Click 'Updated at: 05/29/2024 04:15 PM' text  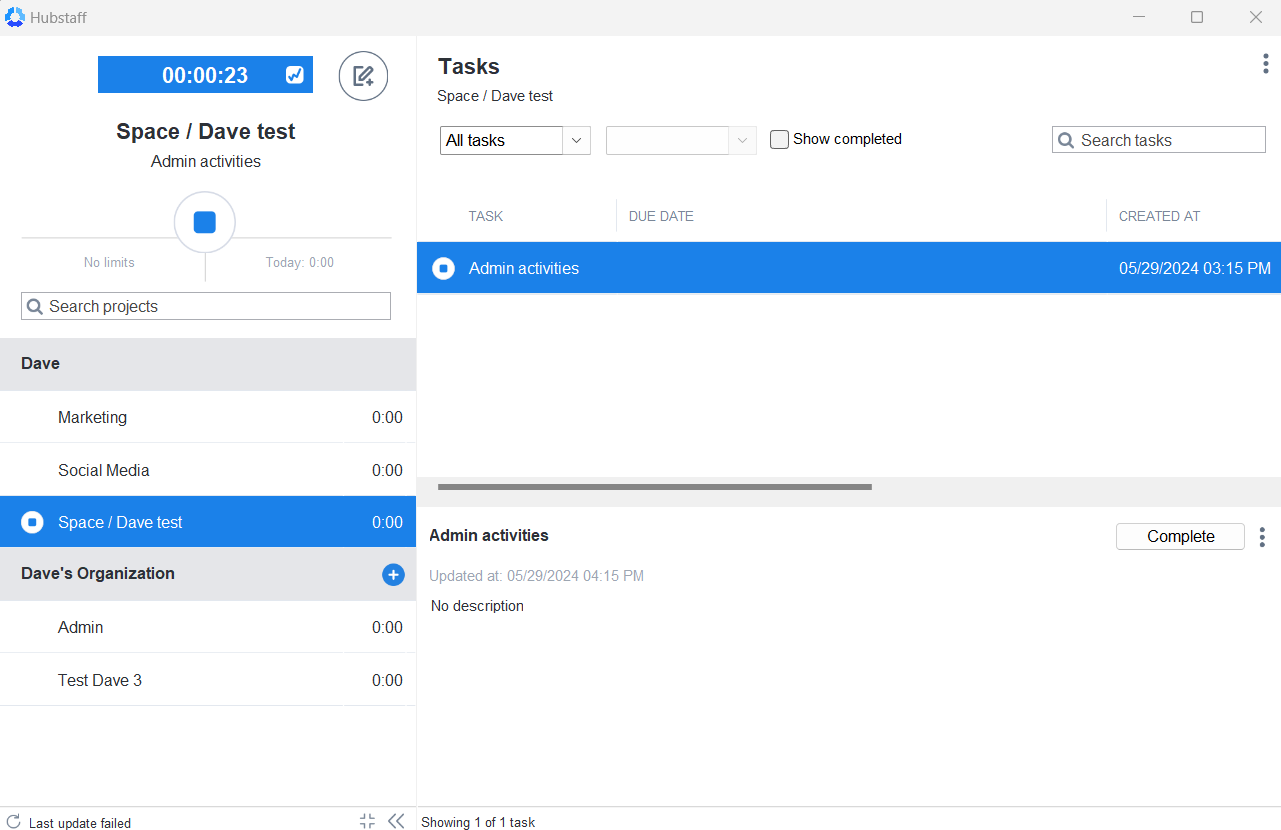(x=536, y=576)
